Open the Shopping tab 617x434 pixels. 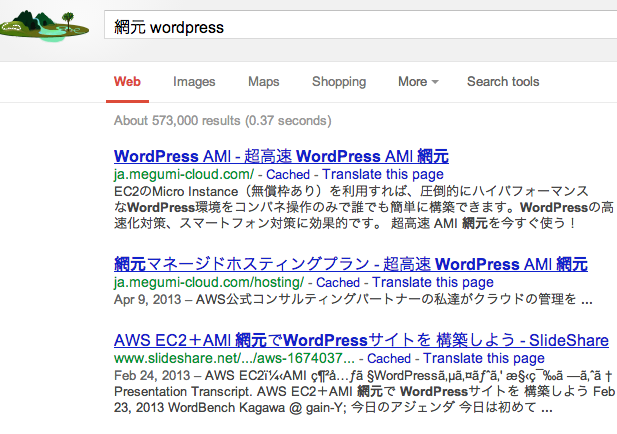(339, 81)
